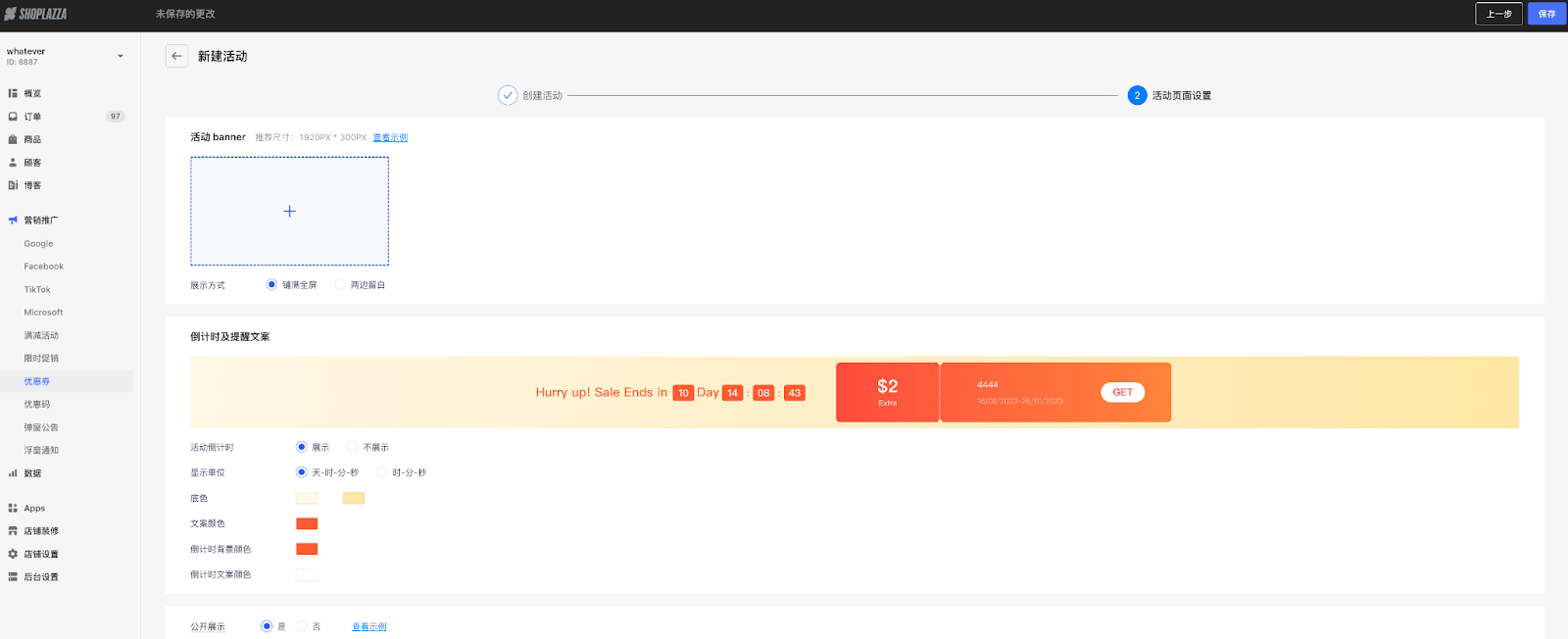Open Microsoft marketing menu item
Image resolution: width=1568 pixels, height=639 pixels.
coord(44,313)
